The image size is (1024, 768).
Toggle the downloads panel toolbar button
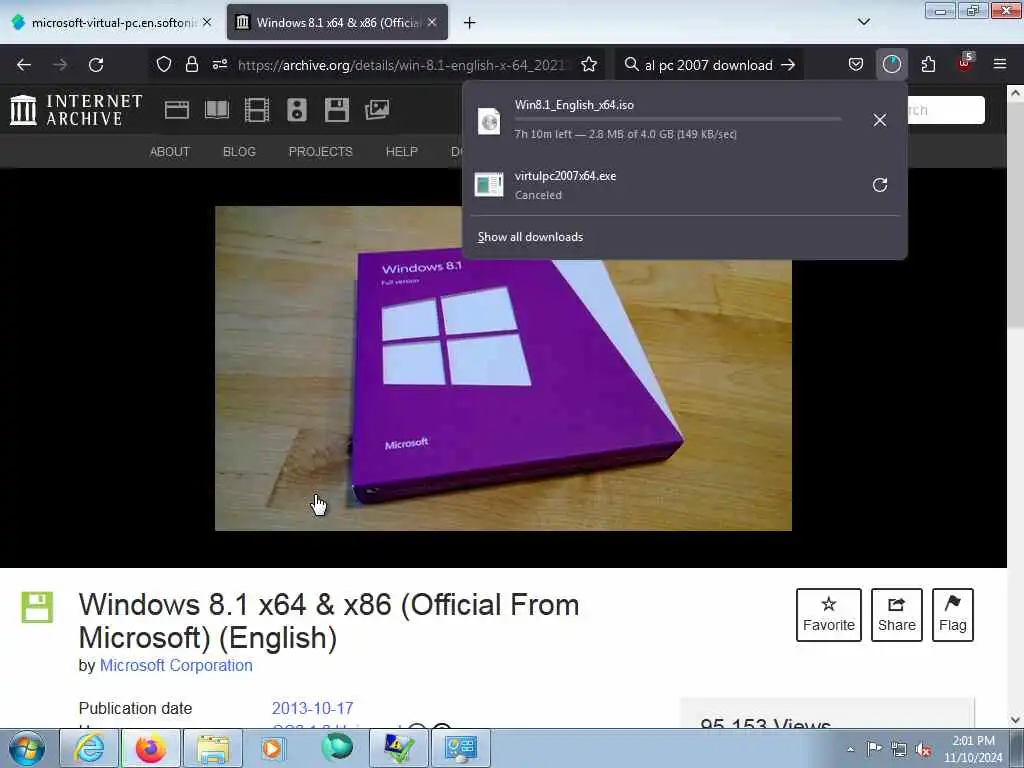click(x=891, y=65)
